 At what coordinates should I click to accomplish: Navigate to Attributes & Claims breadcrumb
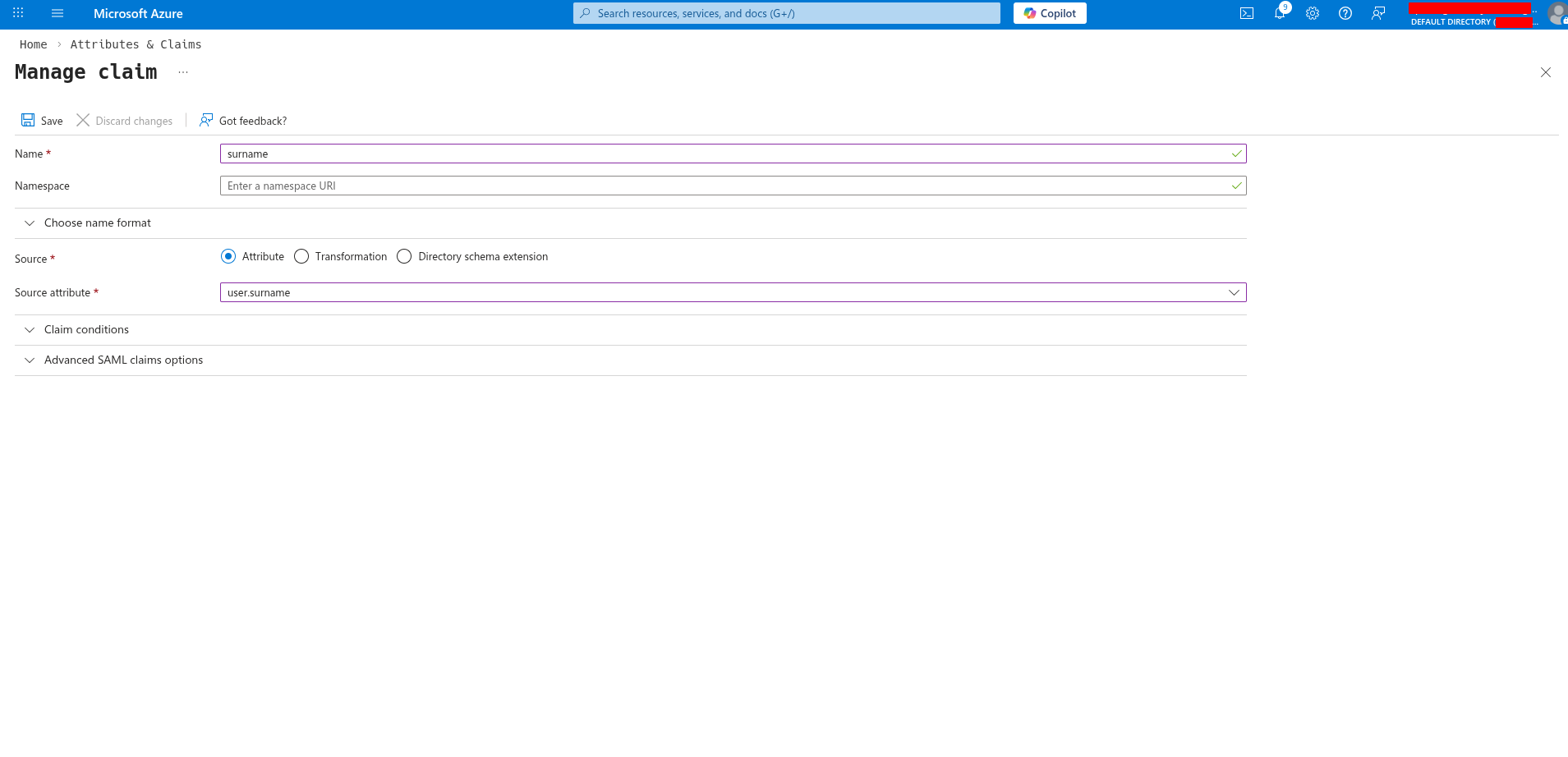tap(136, 44)
